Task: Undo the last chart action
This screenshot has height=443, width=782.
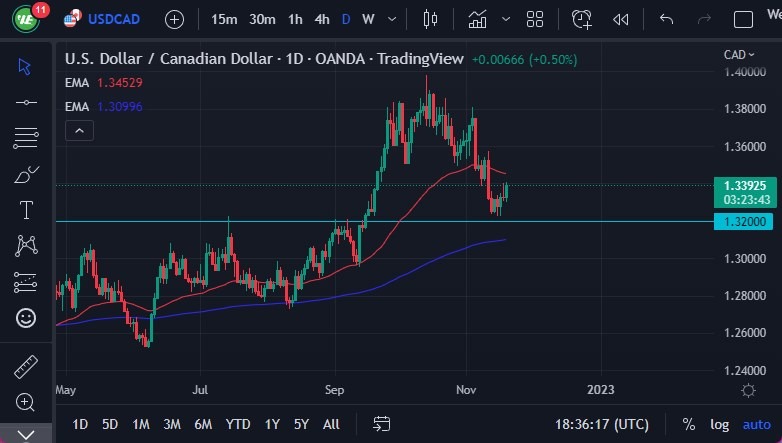Action: (x=666, y=19)
